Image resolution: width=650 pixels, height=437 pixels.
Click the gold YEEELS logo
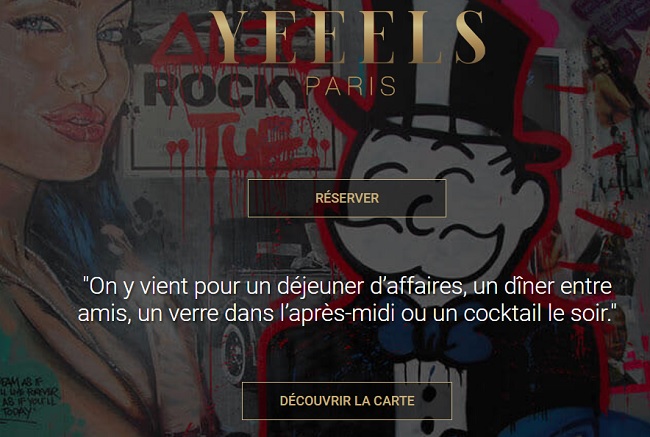click(x=347, y=37)
